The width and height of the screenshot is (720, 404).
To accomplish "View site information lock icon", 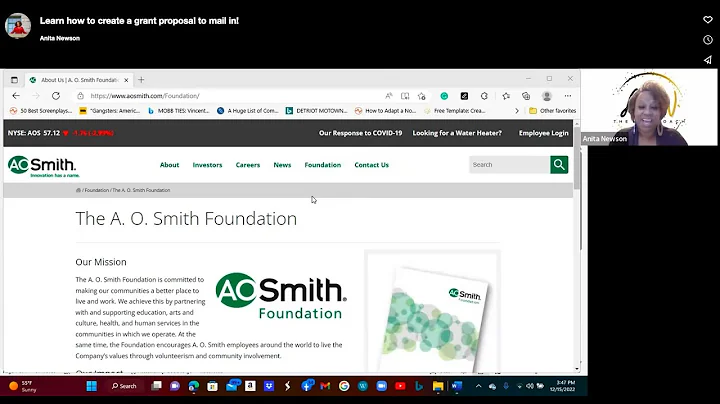I will point(80,96).
